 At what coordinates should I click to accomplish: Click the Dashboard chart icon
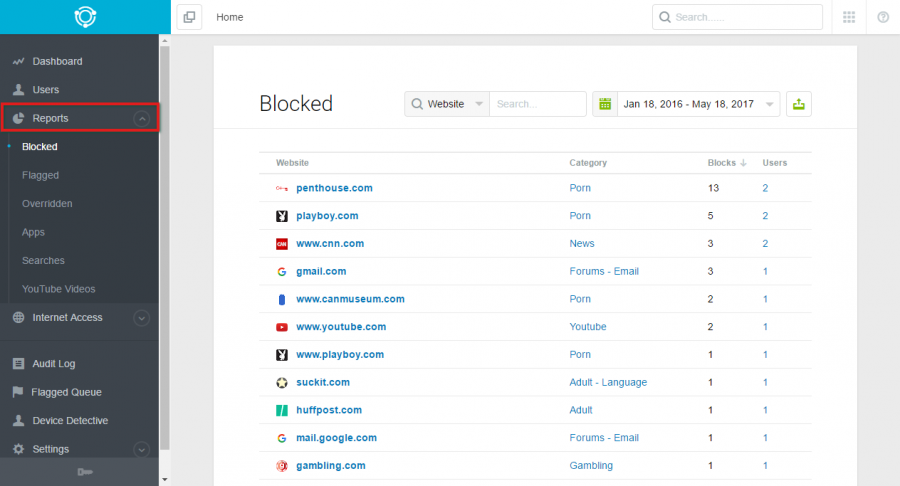(18, 61)
